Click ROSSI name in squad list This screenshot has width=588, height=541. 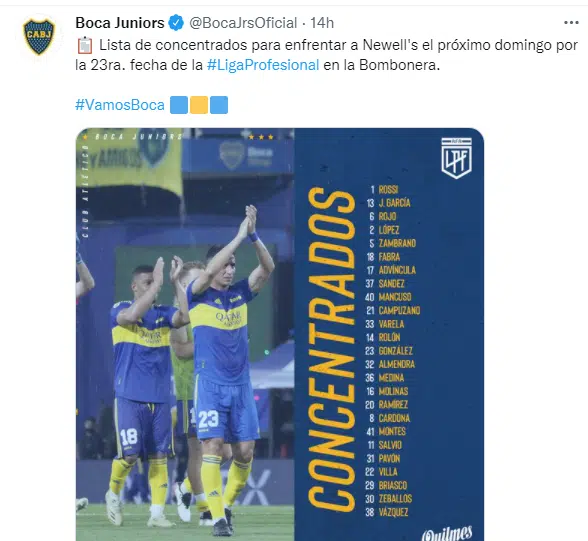point(388,190)
